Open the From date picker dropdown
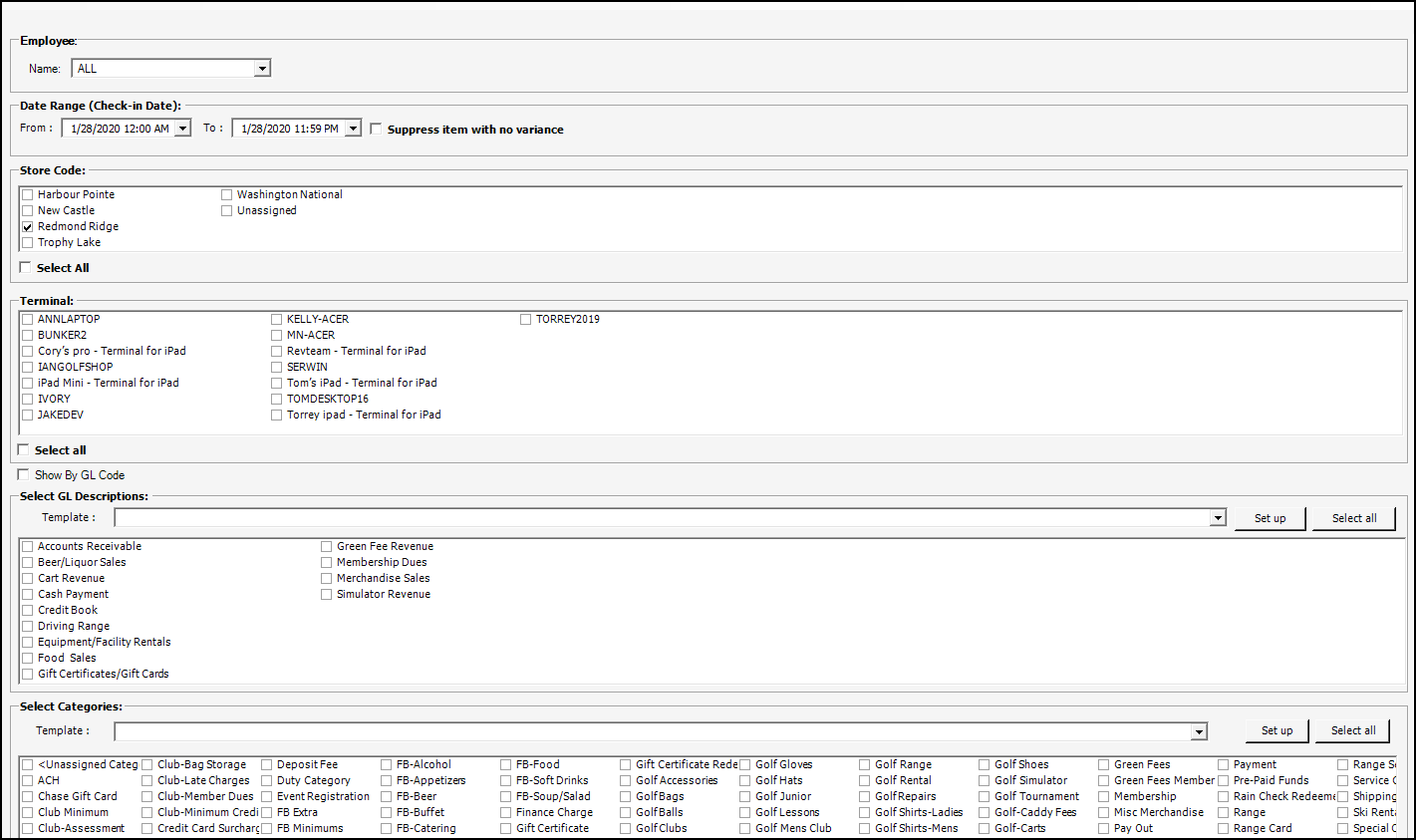 [x=182, y=129]
